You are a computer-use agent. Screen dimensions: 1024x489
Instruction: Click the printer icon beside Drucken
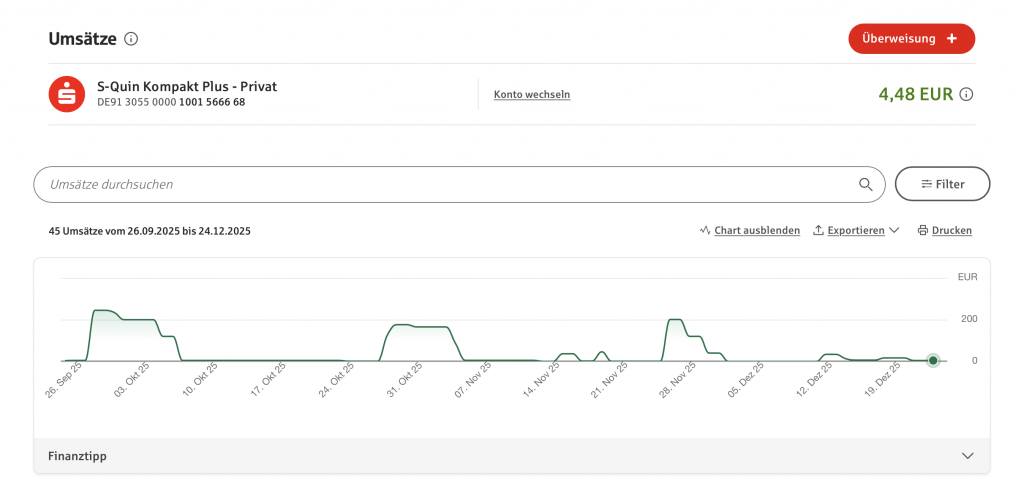click(922, 230)
